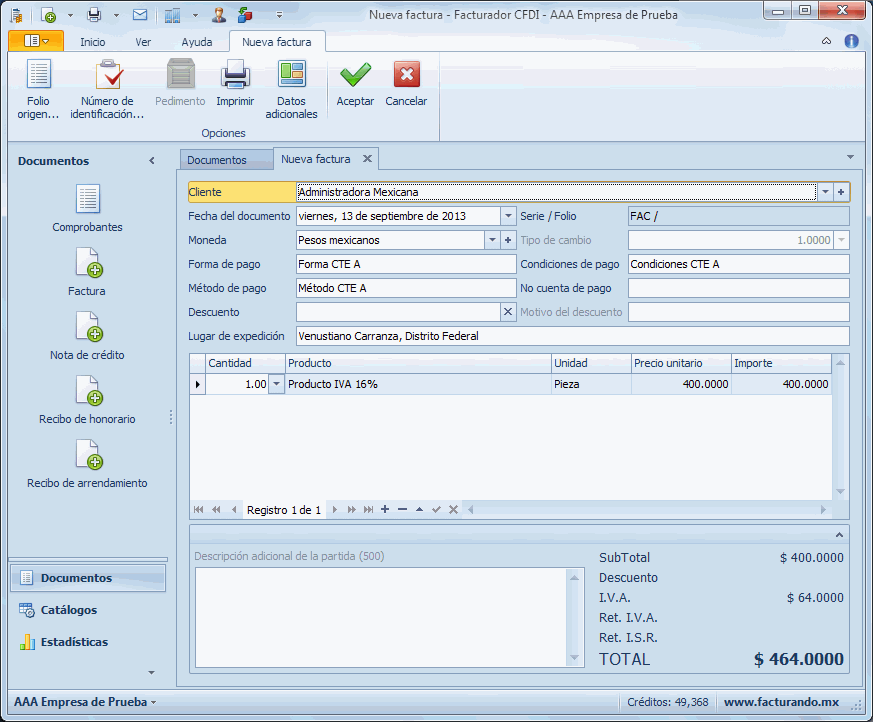Click the Método de pago field
This screenshot has height=722, width=873.
[406, 288]
